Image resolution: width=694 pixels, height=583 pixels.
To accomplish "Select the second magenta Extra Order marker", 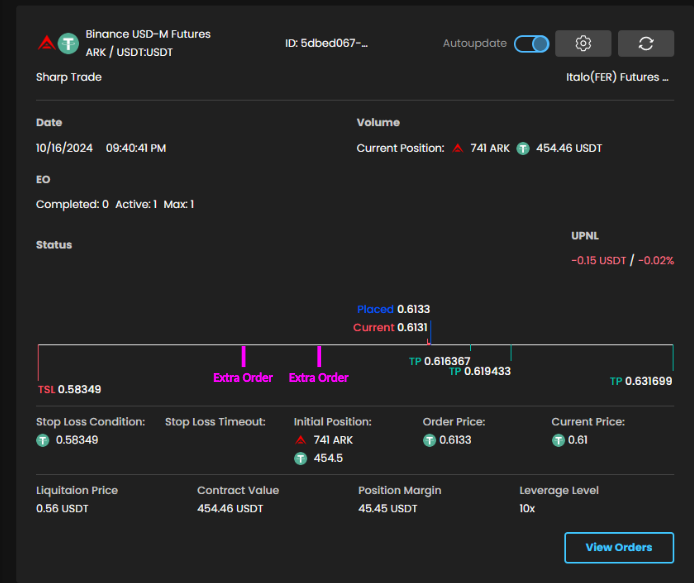I will pos(319,357).
